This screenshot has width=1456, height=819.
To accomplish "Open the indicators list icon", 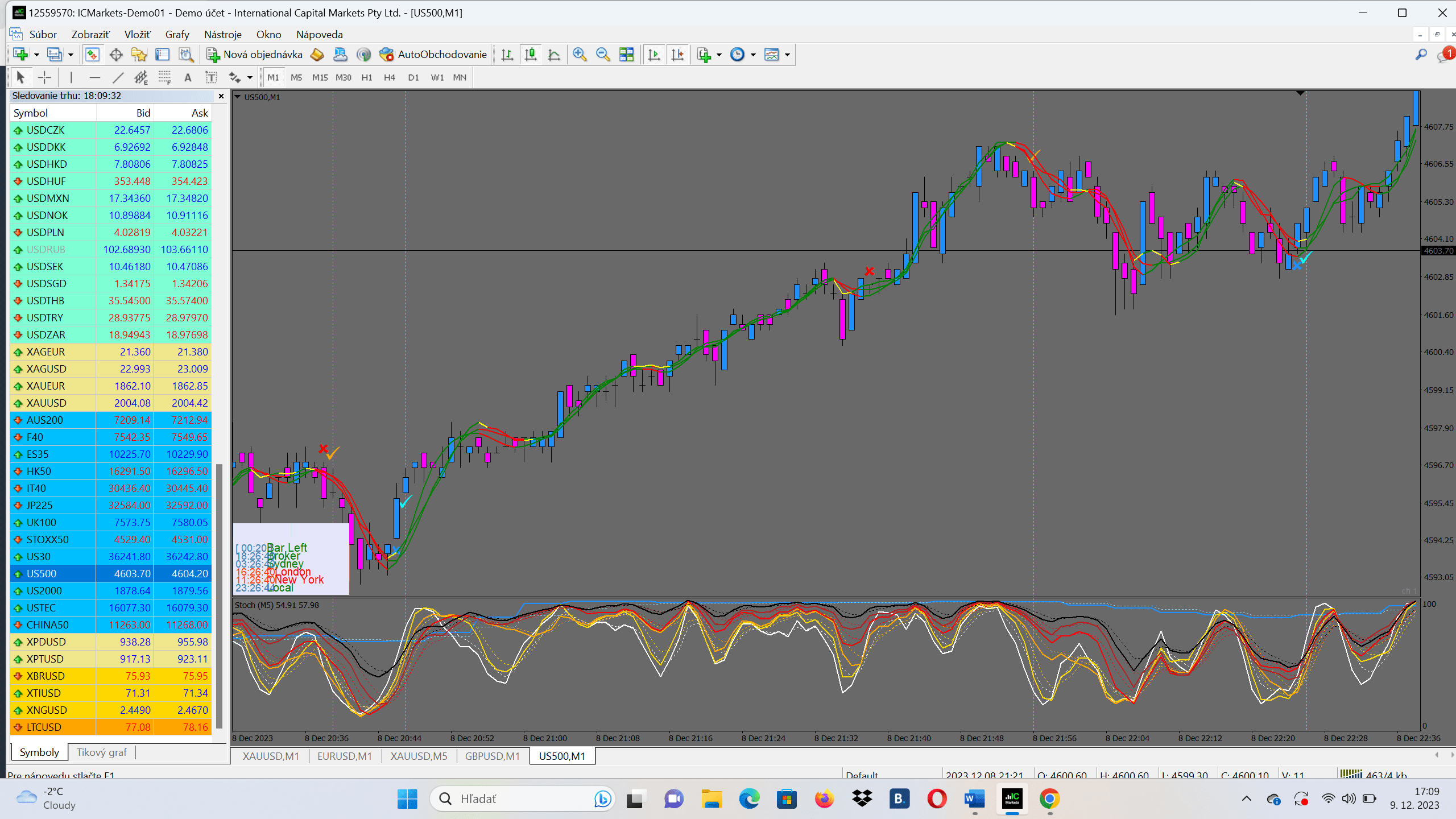I will [x=704, y=55].
